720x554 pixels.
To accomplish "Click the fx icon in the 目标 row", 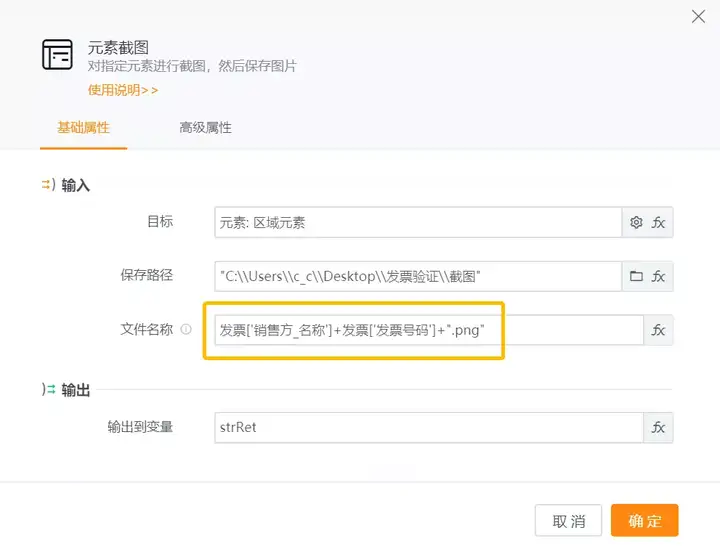I will (x=659, y=223).
